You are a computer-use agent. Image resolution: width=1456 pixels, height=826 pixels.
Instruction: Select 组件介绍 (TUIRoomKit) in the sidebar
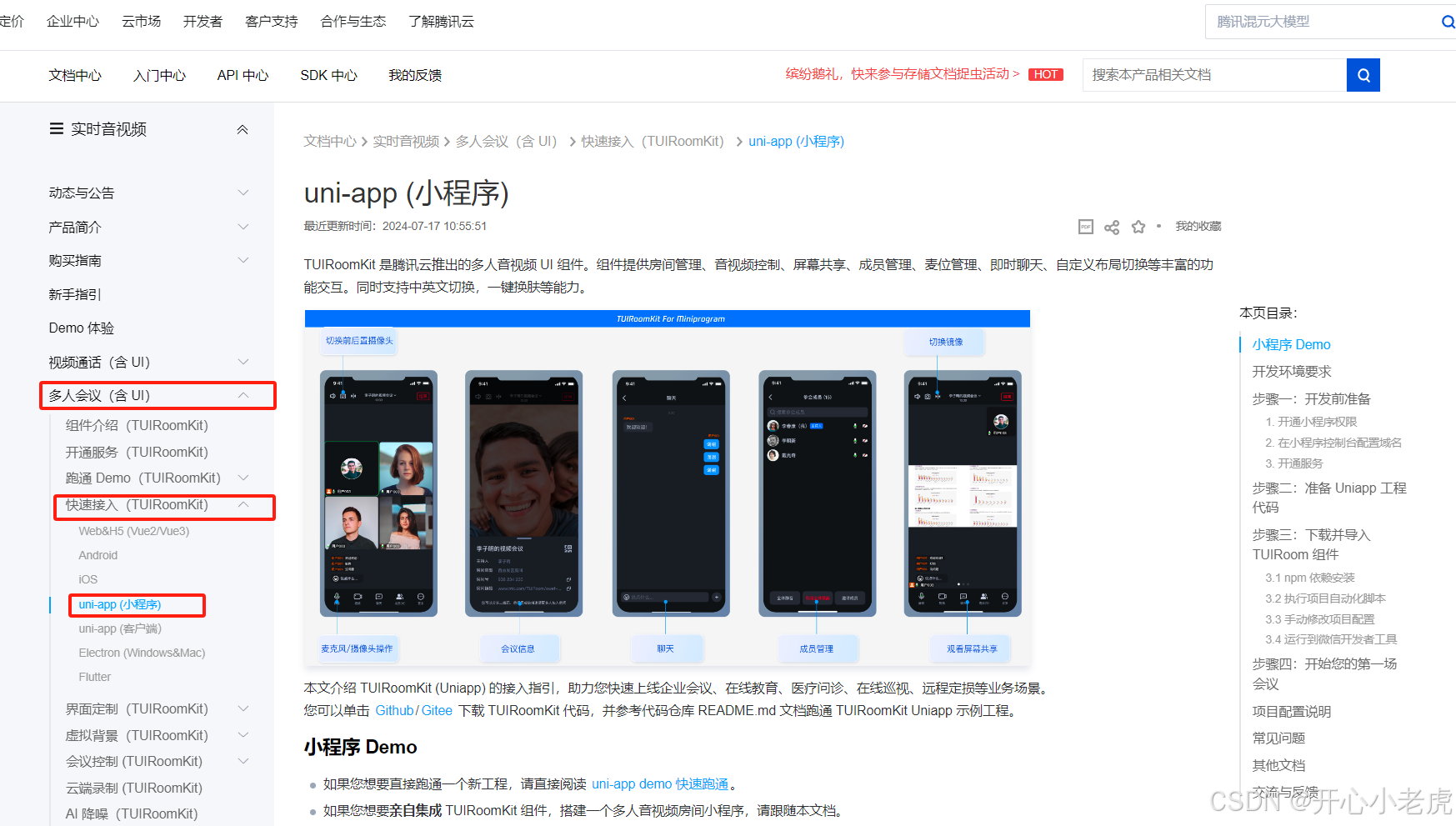[x=137, y=425]
